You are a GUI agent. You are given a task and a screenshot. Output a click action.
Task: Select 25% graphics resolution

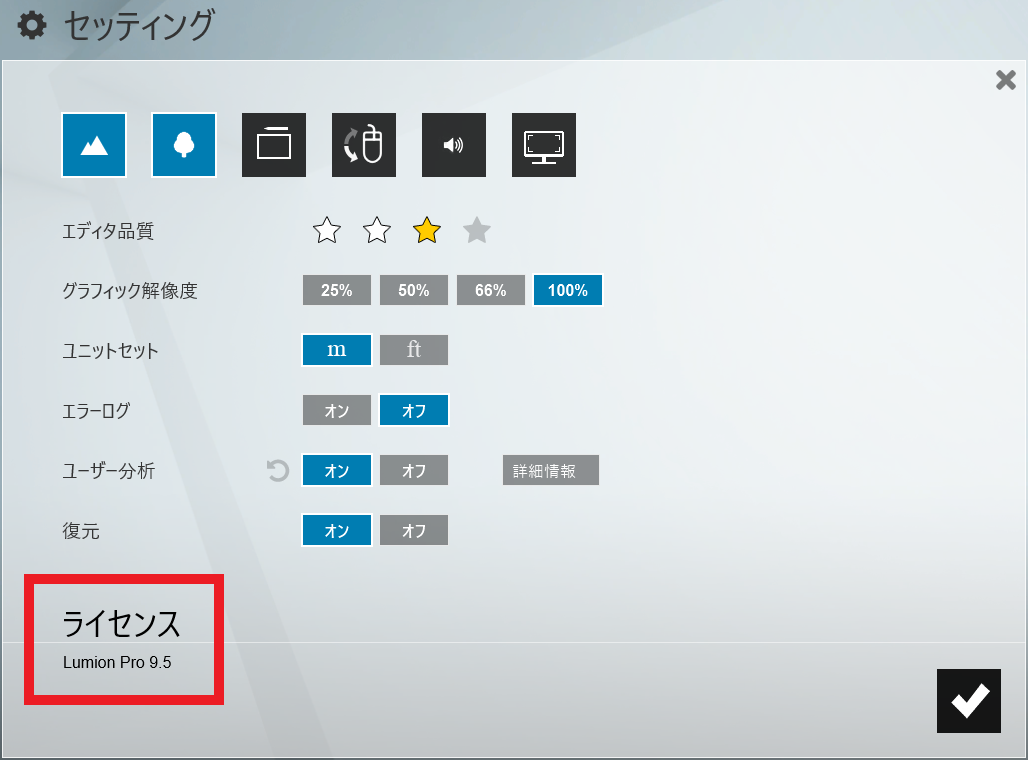pos(337,290)
